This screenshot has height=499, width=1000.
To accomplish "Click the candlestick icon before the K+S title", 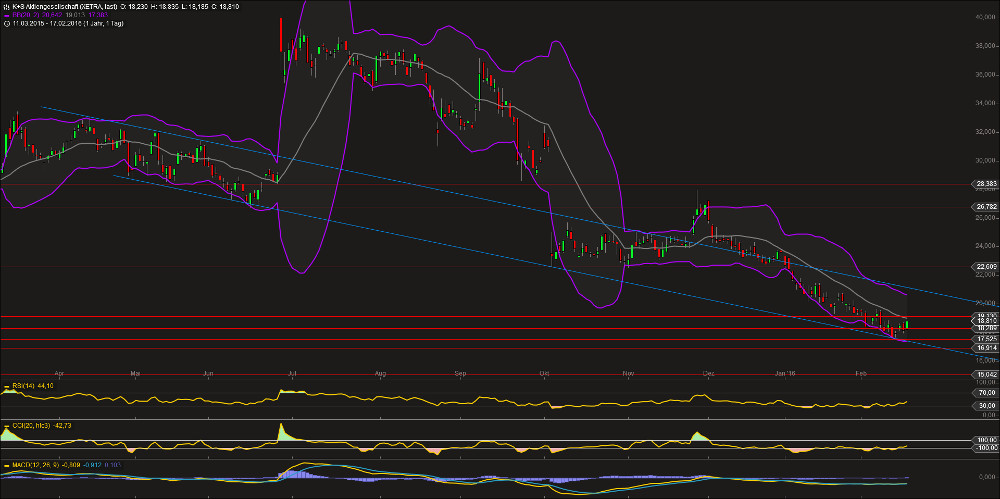I will pyautogui.click(x=6, y=6).
